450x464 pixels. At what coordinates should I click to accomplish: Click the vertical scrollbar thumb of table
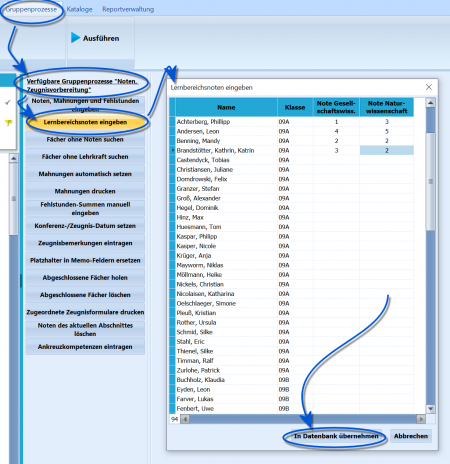pyautogui.click(x=430, y=181)
